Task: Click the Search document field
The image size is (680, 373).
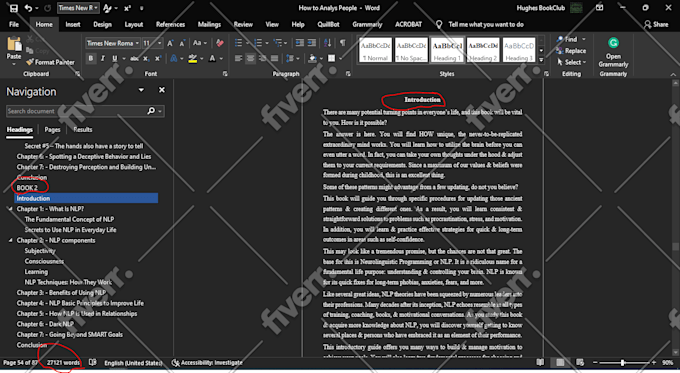Action: point(76,111)
